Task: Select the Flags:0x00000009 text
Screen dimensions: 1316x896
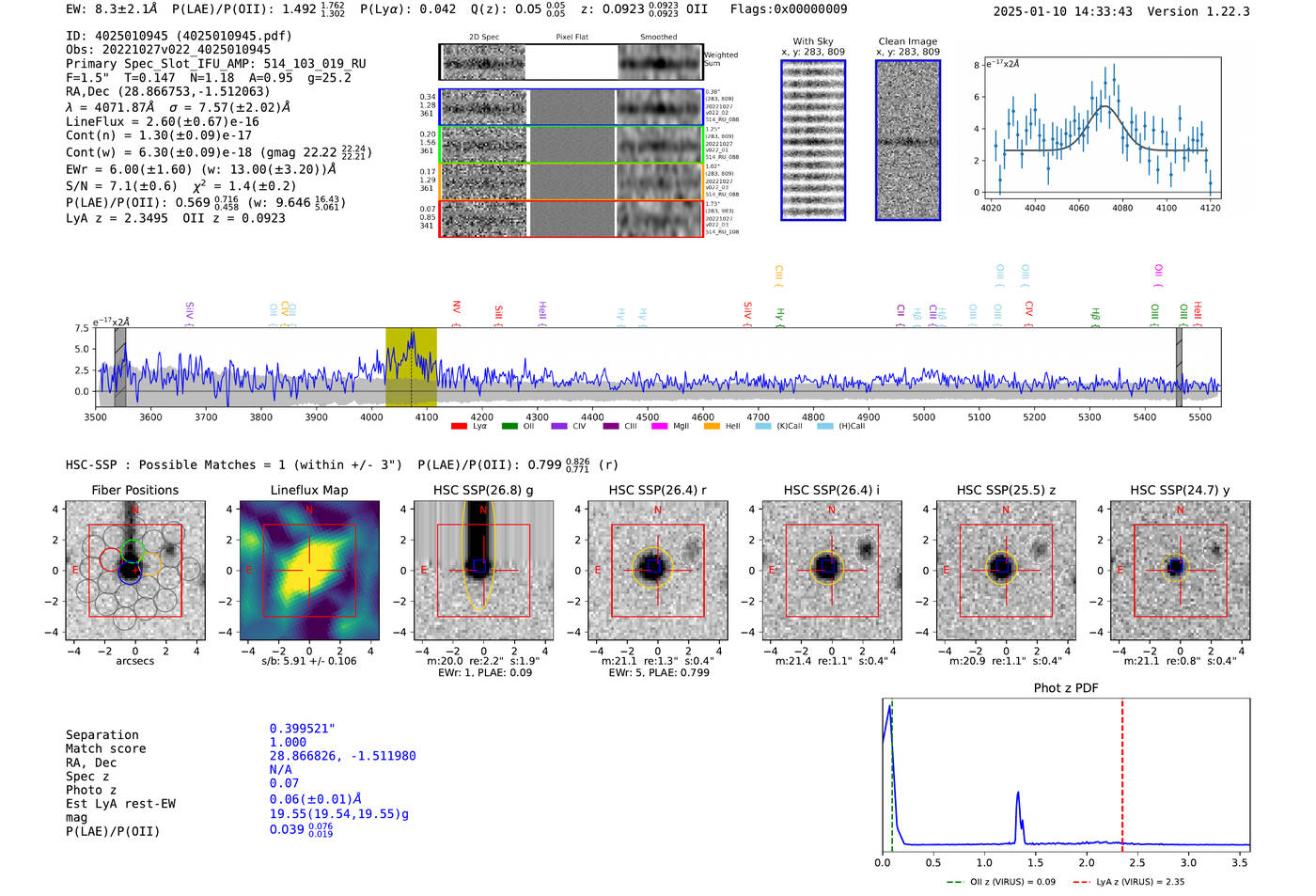Action: pos(789,8)
